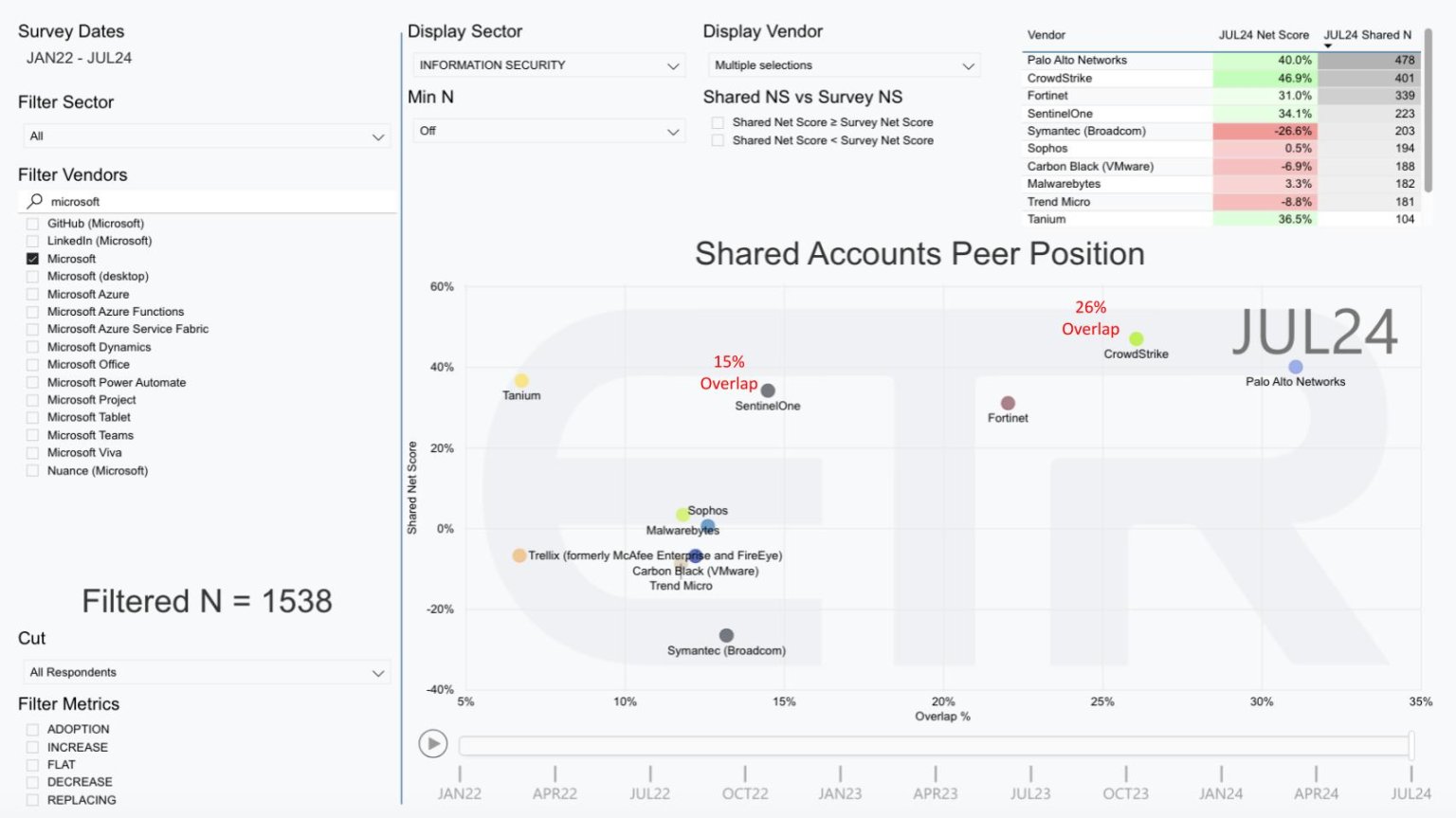Image resolution: width=1456 pixels, height=818 pixels.
Task: Tick Shared Net Score ≥ Survey Net Score
Action: point(719,122)
